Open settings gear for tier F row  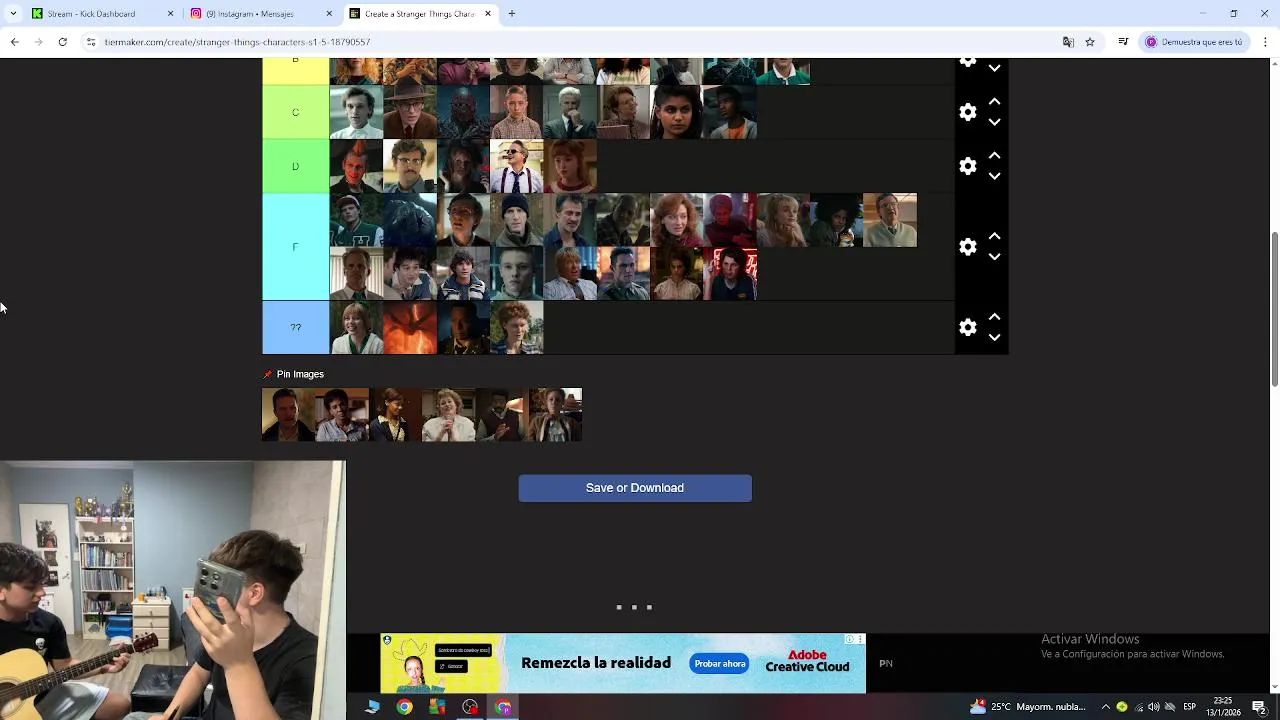coord(967,247)
